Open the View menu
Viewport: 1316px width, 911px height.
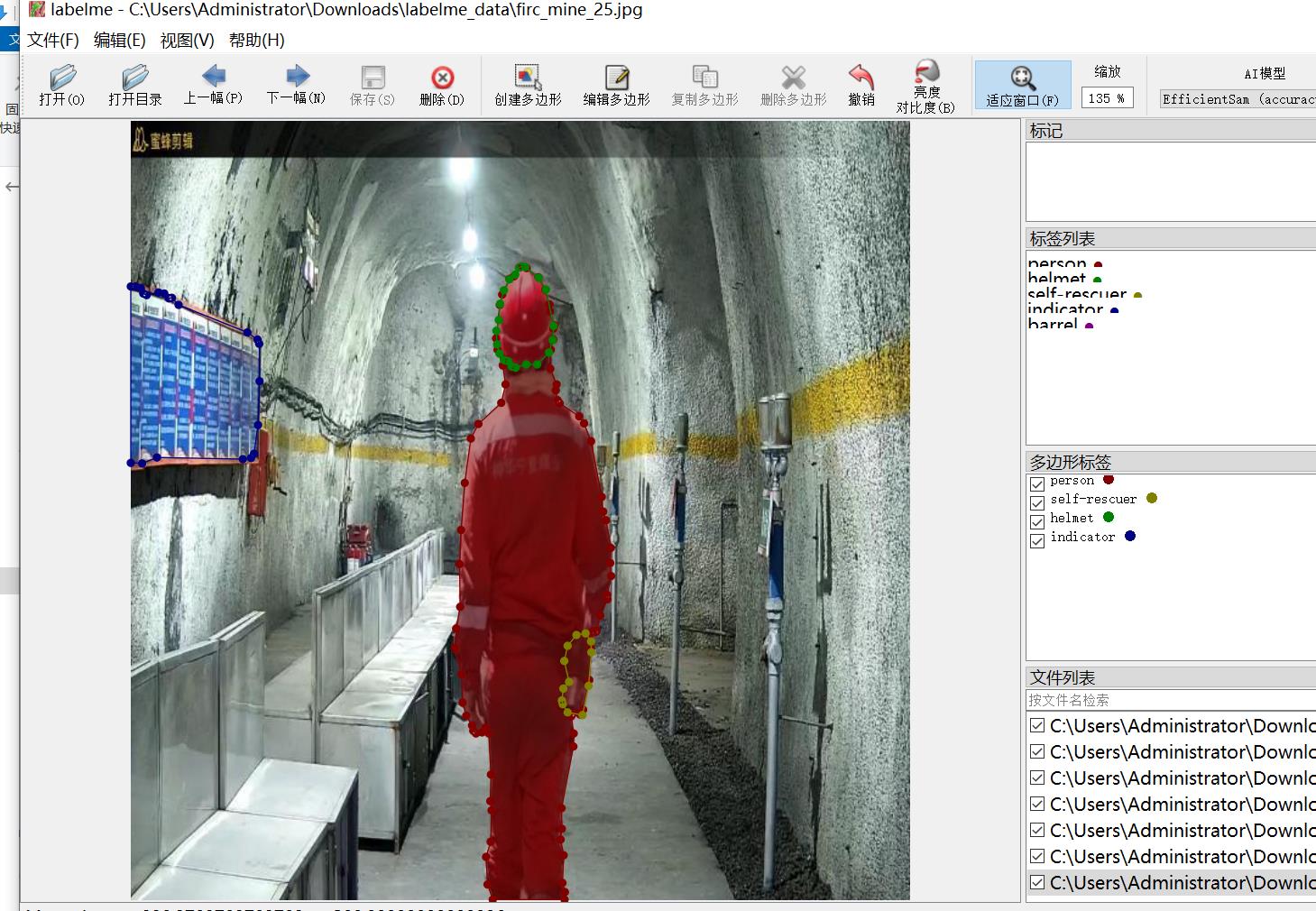[187, 41]
